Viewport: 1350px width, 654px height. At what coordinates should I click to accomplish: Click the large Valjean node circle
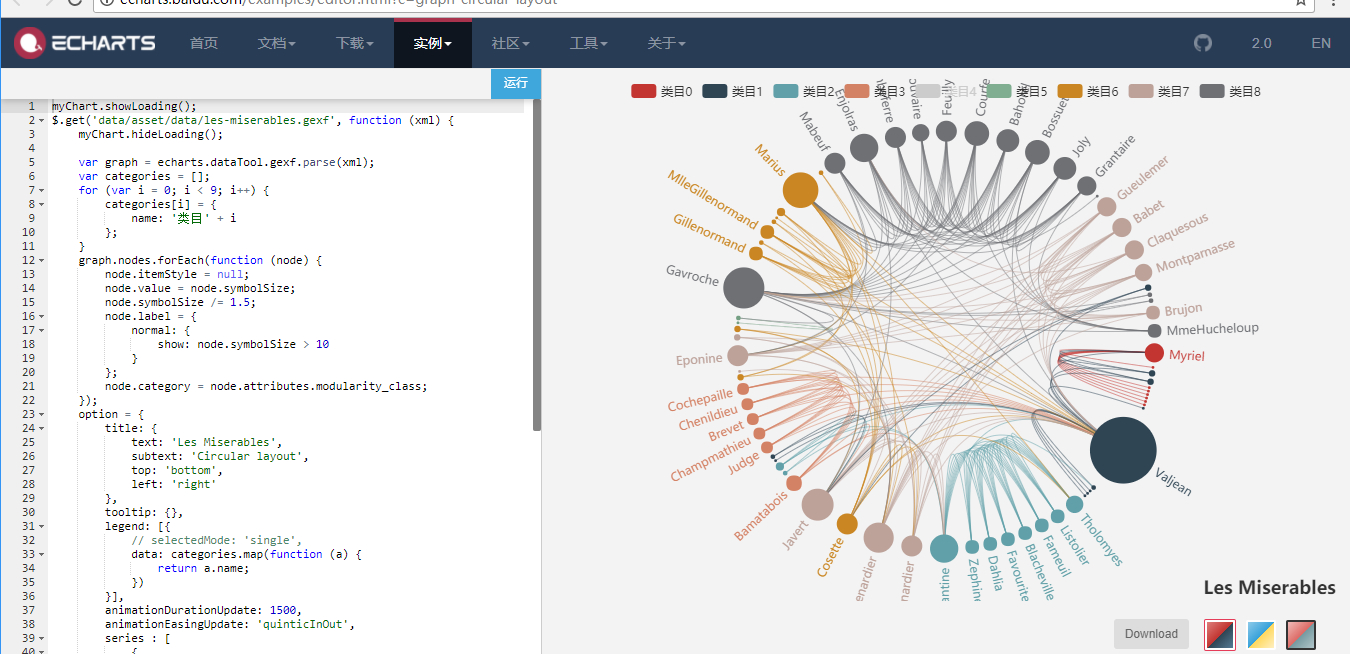tap(1123, 451)
